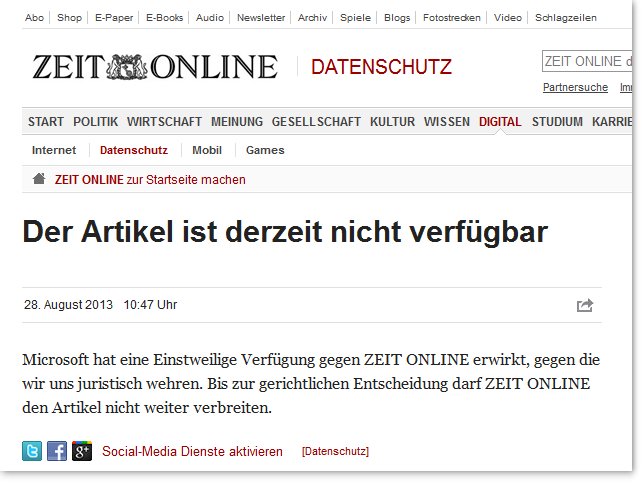Open the share arrow icon beside date
Screen dimensions: 643x482
click(x=585, y=305)
